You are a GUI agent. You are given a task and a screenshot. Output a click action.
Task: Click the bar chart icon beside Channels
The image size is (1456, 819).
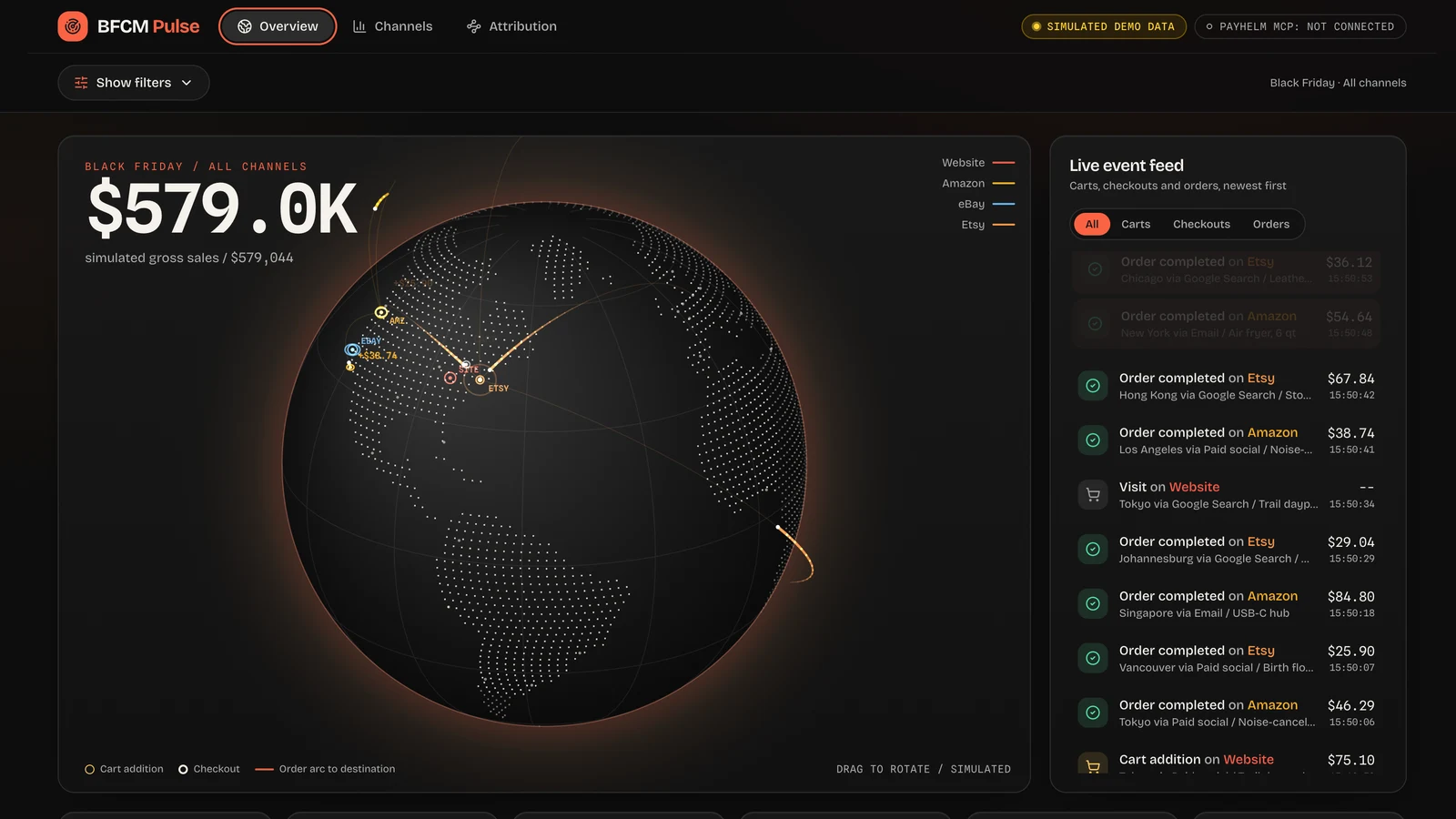pos(359,26)
